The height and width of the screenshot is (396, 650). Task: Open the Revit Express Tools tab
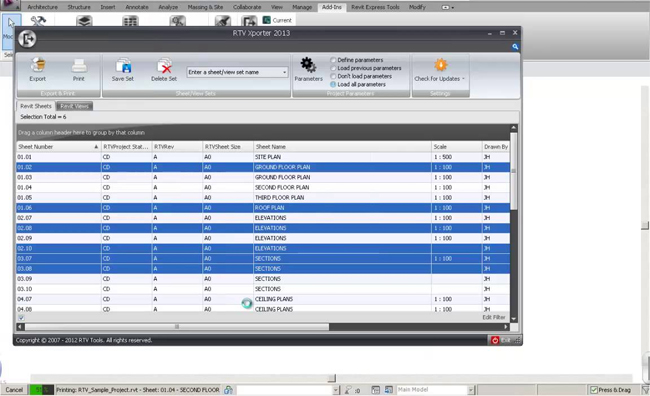click(375, 7)
